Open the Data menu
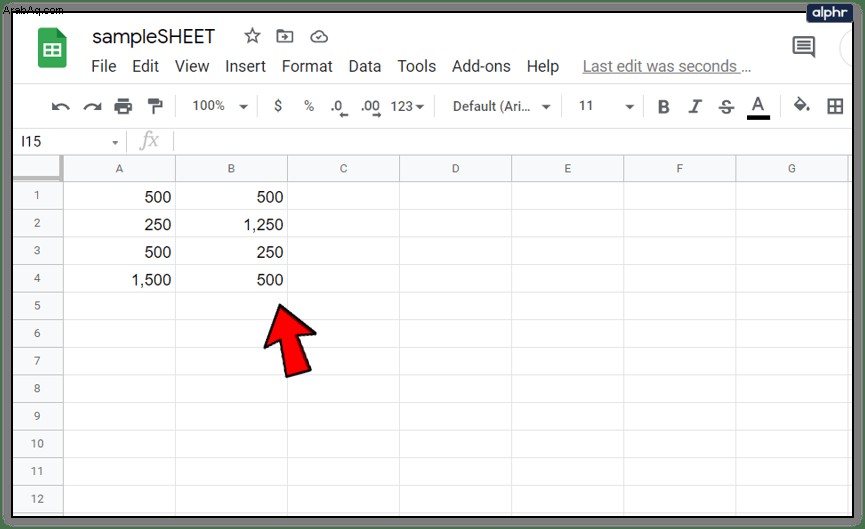The image size is (865, 529). (365, 66)
